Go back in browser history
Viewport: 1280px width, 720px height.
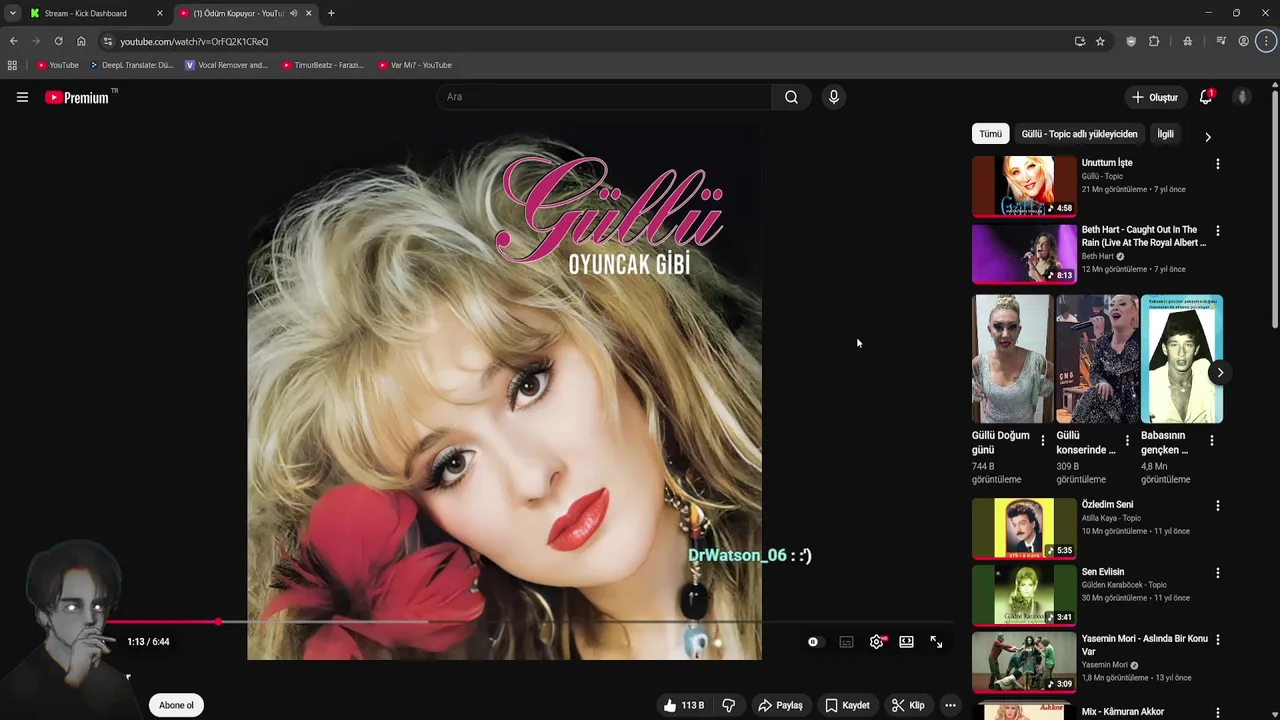13,41
